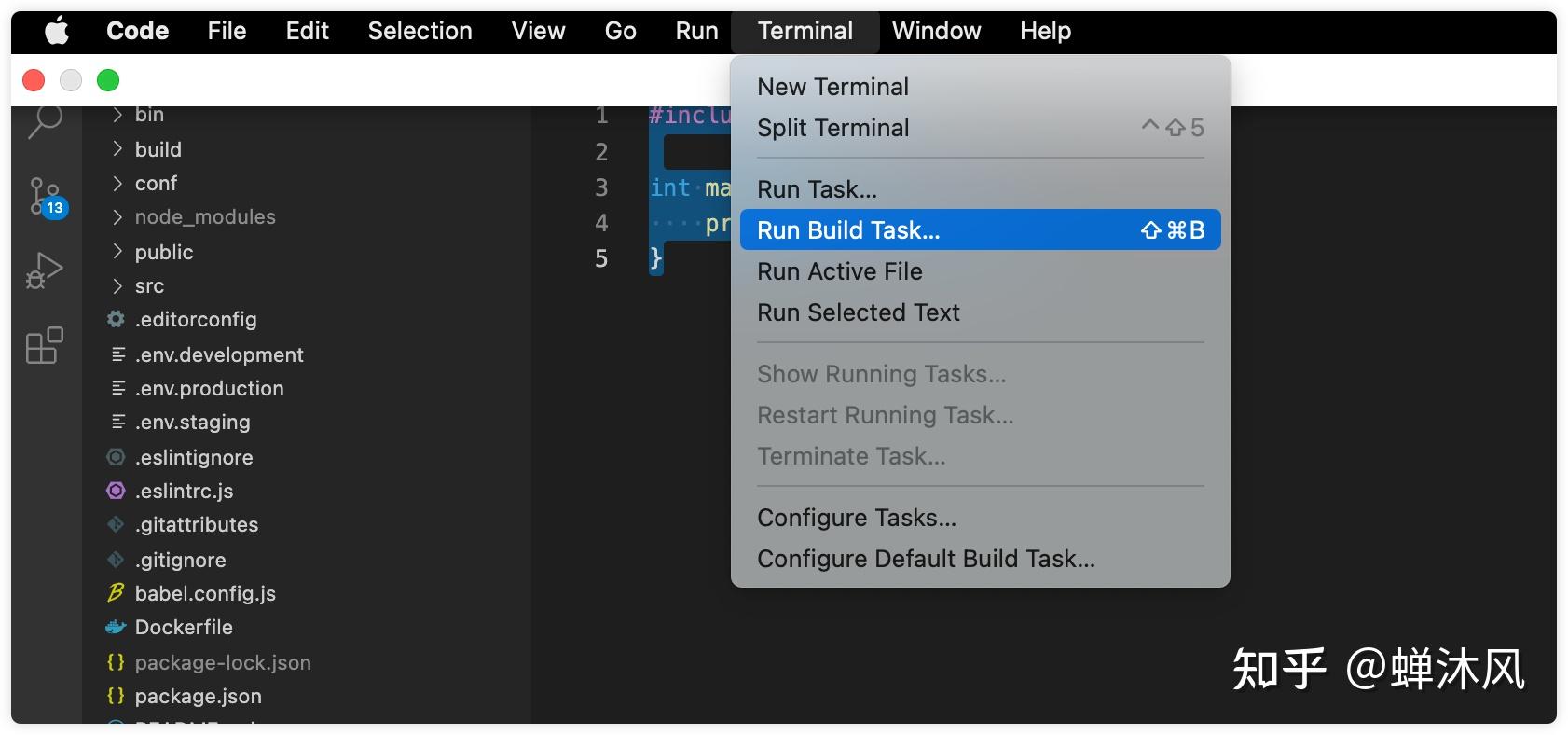This screenshot has width=1568, height=735.
Task: Open package.json in the explorer
Action: 198,697
